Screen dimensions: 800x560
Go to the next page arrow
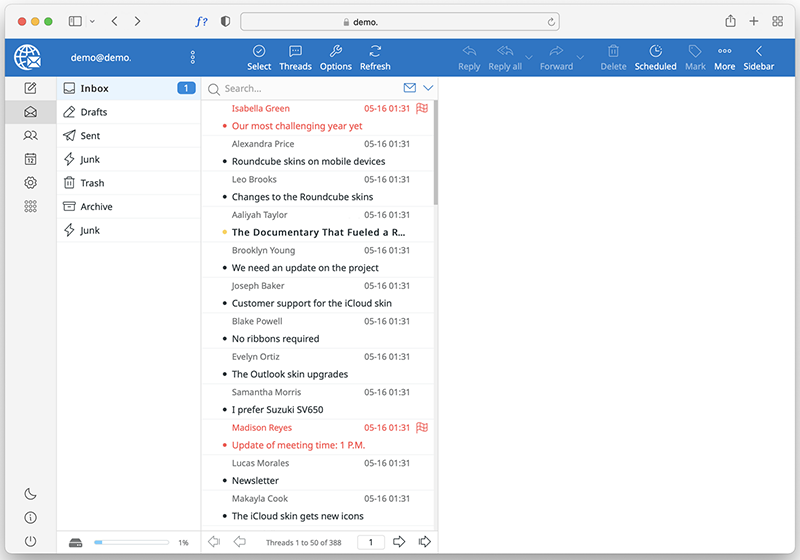(399, 542)
